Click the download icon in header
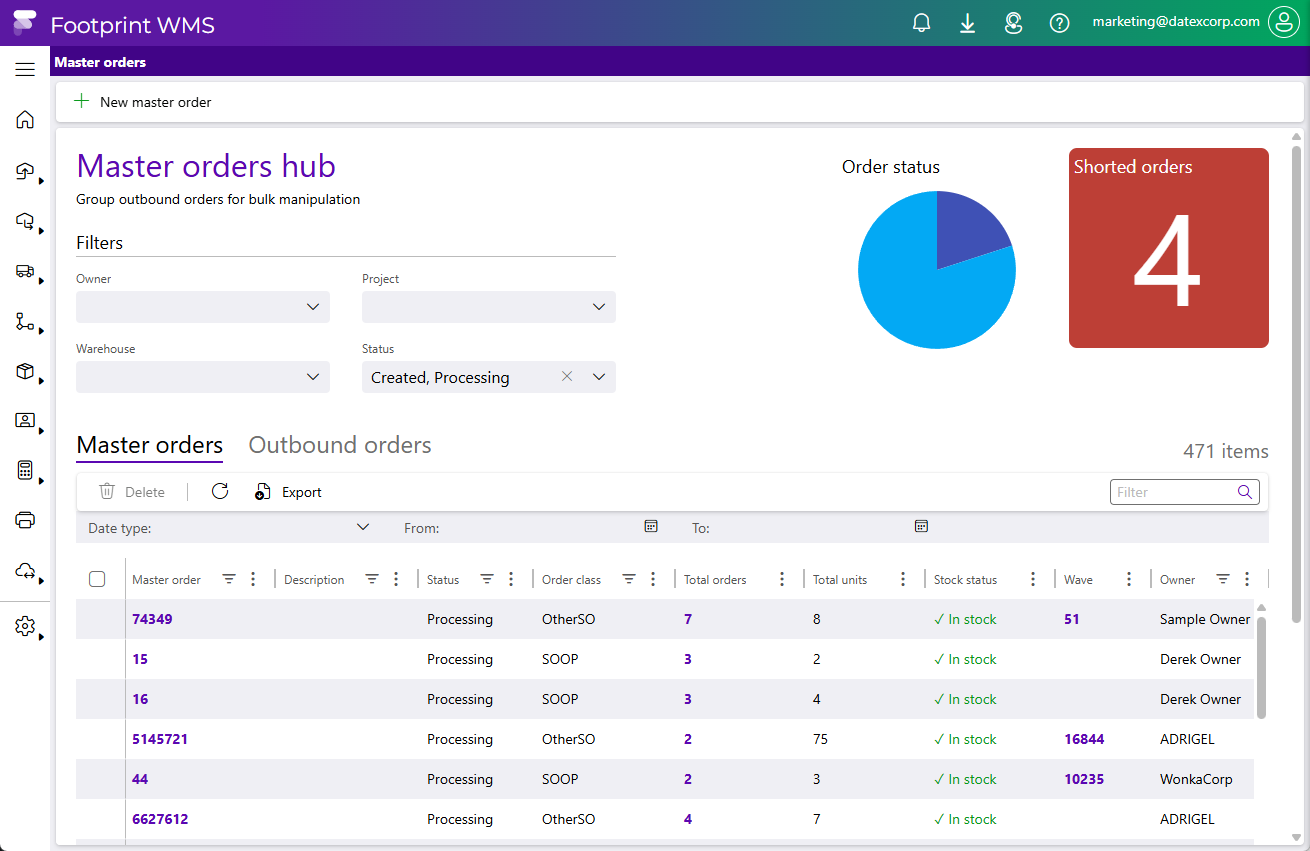The image size is (1310, 851). coord(967,23)
